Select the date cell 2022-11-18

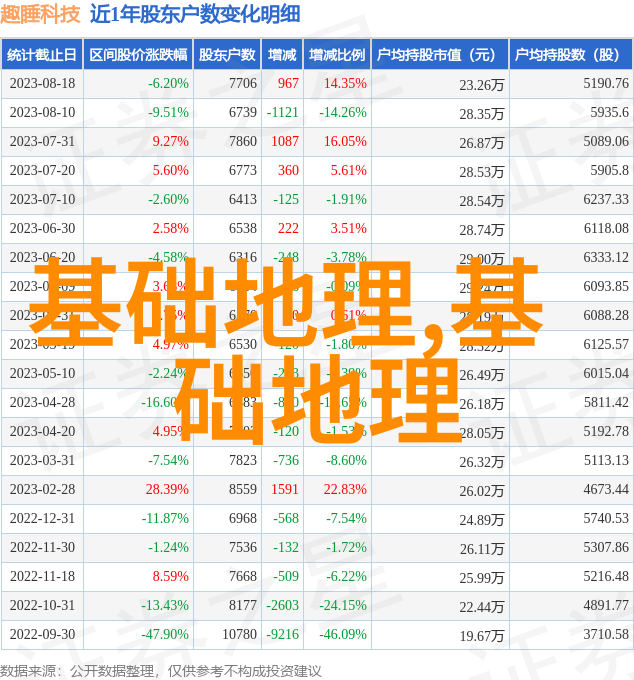42,577
